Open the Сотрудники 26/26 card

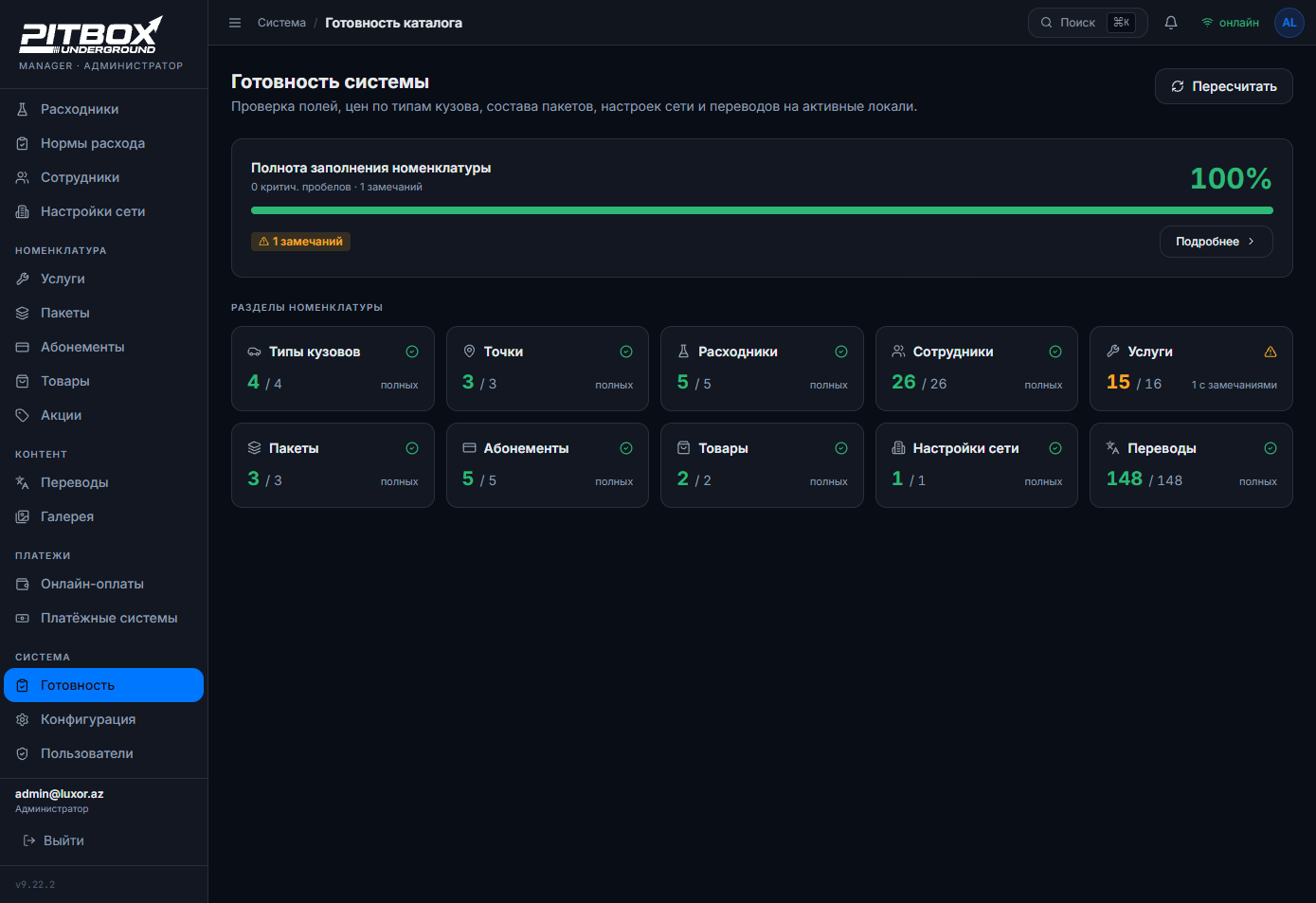coord(977,369)
